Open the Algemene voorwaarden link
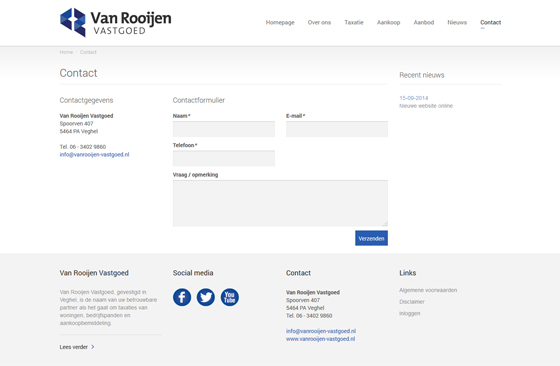Viewport: 560px width, 366px height. pos(428,290)
